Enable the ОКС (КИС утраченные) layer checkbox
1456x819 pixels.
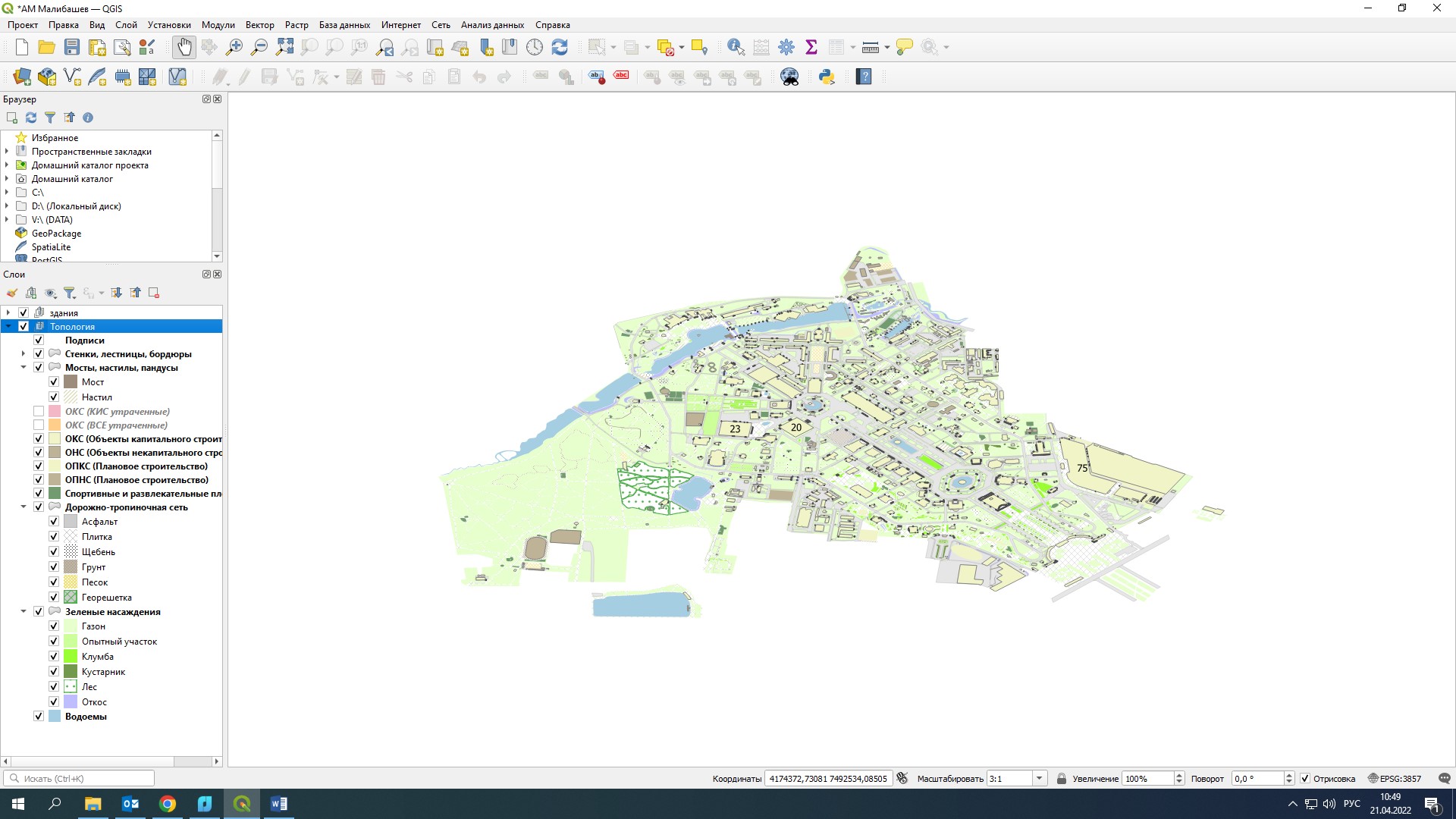(x=39, y=412)
